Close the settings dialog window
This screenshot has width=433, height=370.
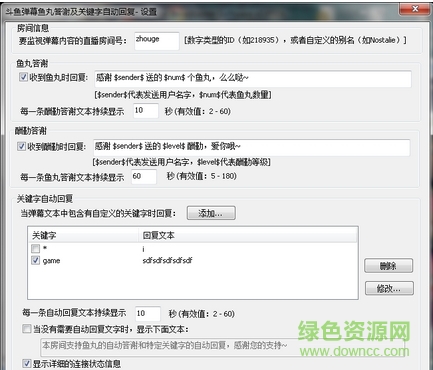[x=415, y=9]
